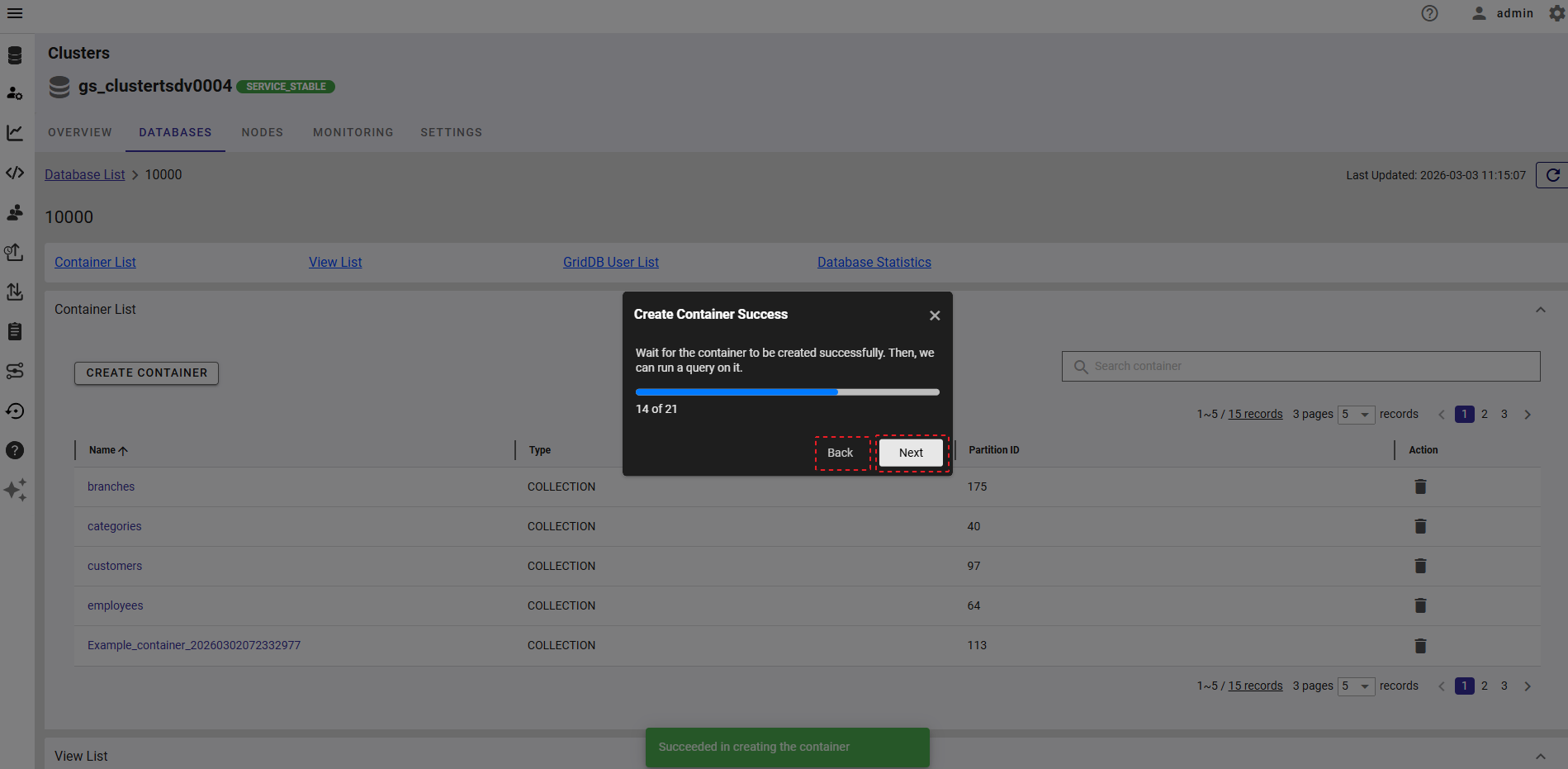The height and width of the screenshot is (769, 1568).
Task: Open the settings gear icon in header
Action: click(x=1556, y=13)
